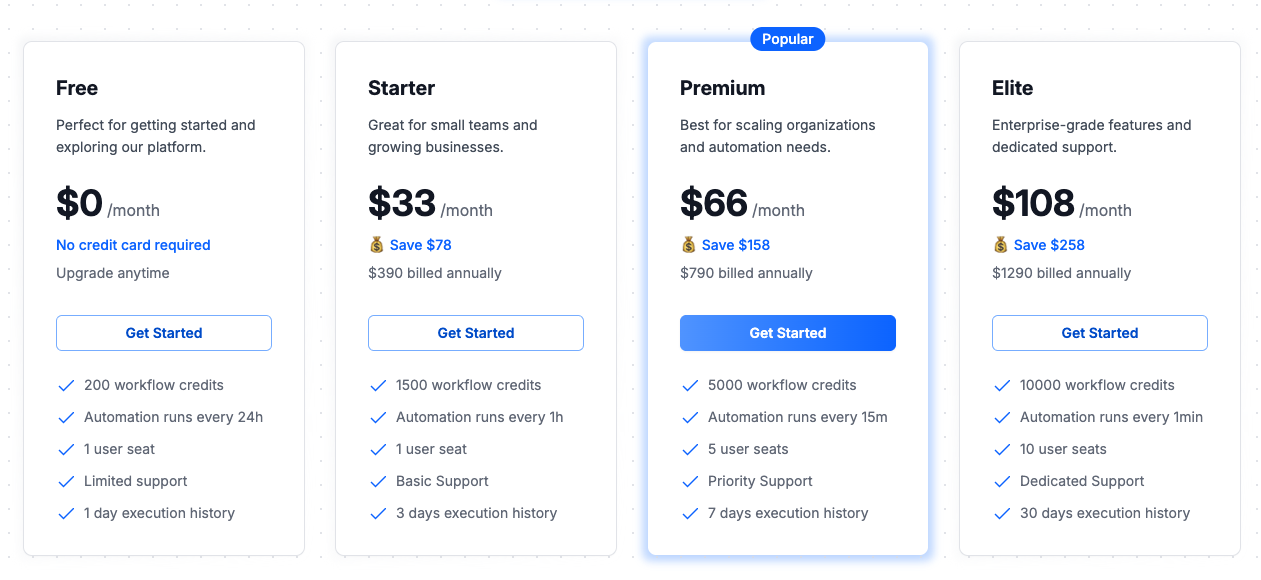This screenshot has width=1261, height=580.
Task: Click Get Started on the Free plan
Action: 164,333
